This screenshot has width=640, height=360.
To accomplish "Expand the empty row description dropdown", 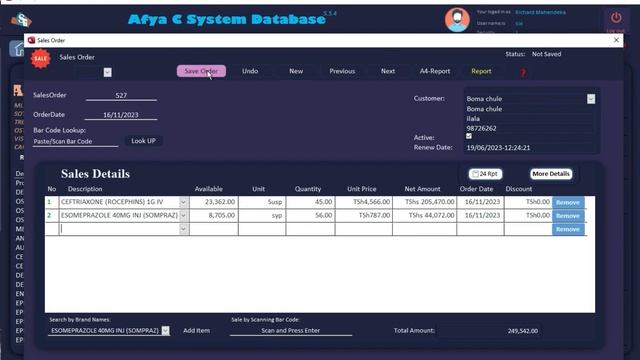I will point(183,229).
